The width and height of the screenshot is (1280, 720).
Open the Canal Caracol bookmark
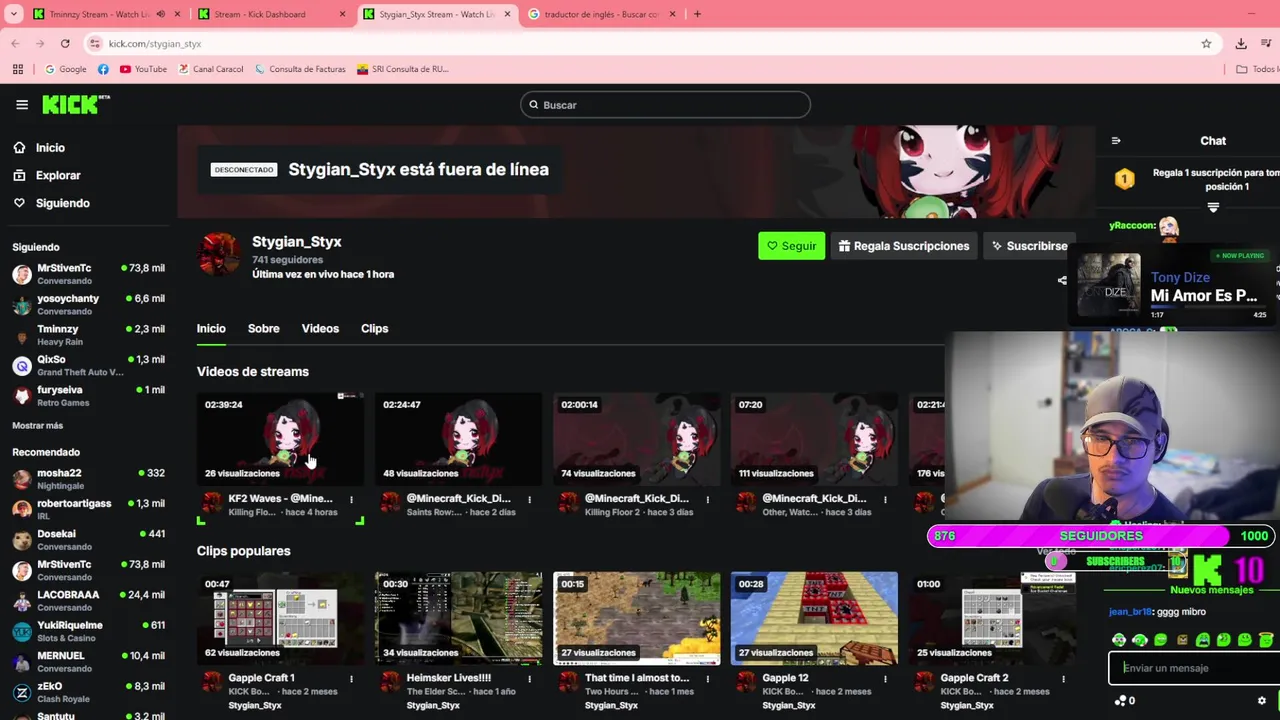(x=211, y=69)
